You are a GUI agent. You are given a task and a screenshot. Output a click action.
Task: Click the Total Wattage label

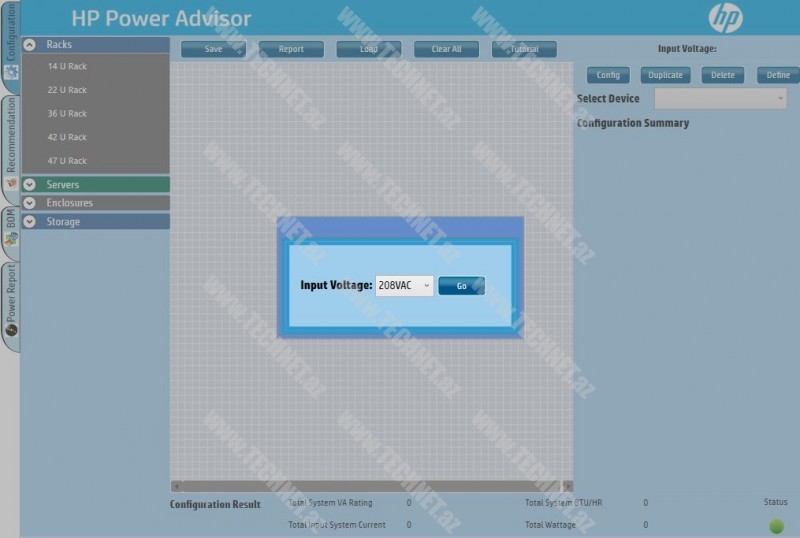click(x=550, y=525)
